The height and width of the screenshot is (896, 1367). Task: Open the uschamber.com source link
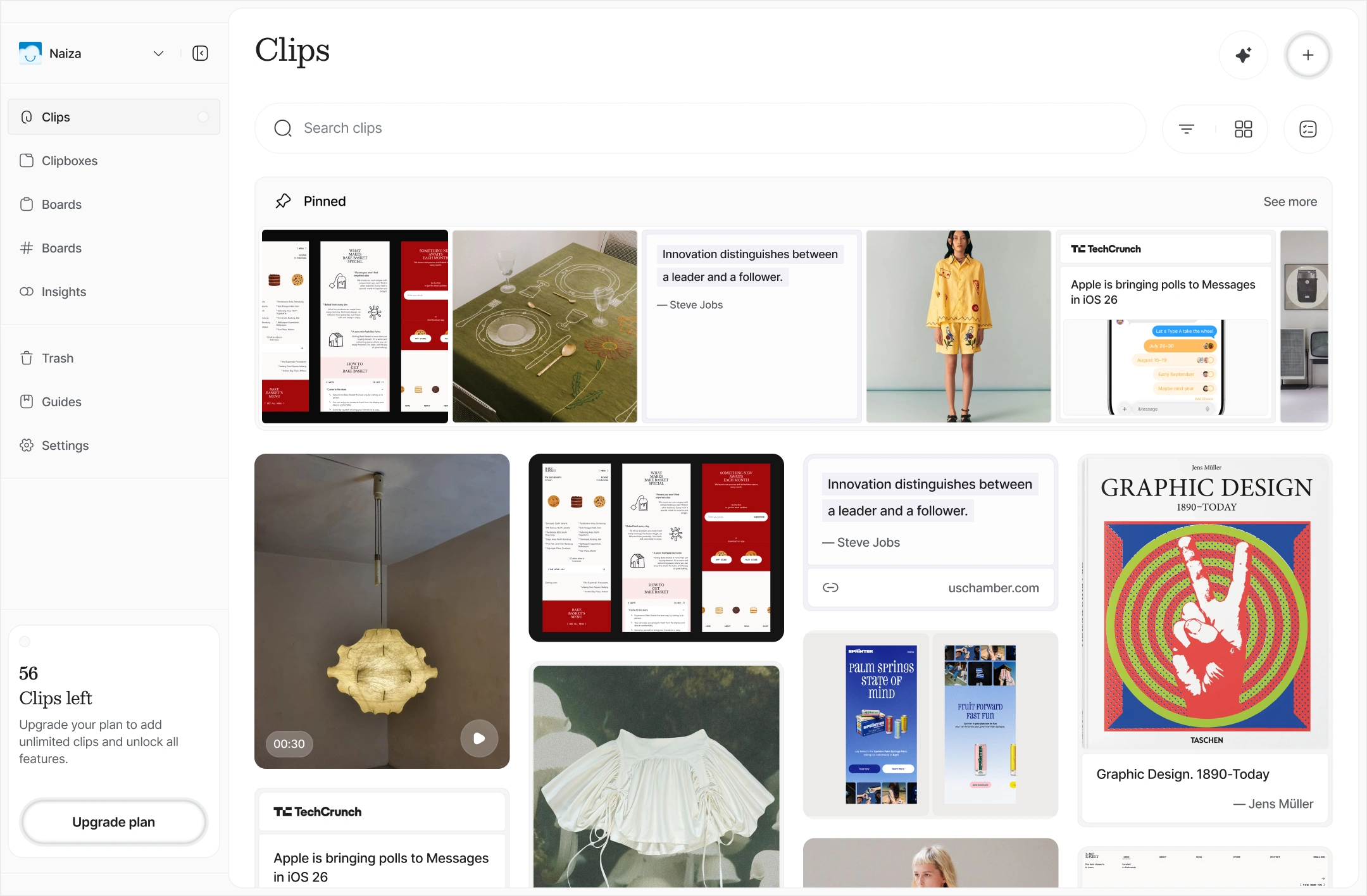(x=992, y=587)
